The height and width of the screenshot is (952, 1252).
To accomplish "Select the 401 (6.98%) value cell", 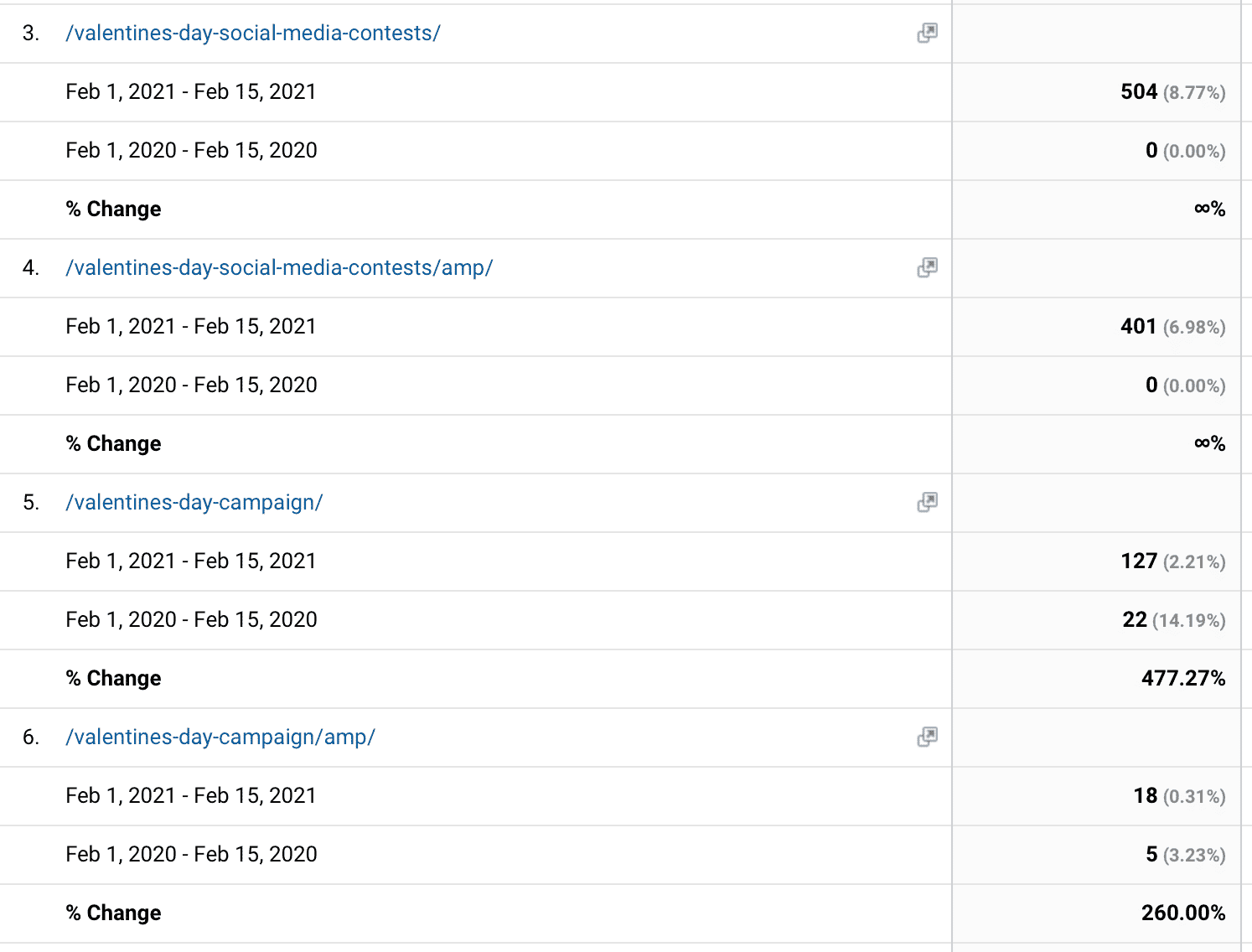I will [1172, 327].
